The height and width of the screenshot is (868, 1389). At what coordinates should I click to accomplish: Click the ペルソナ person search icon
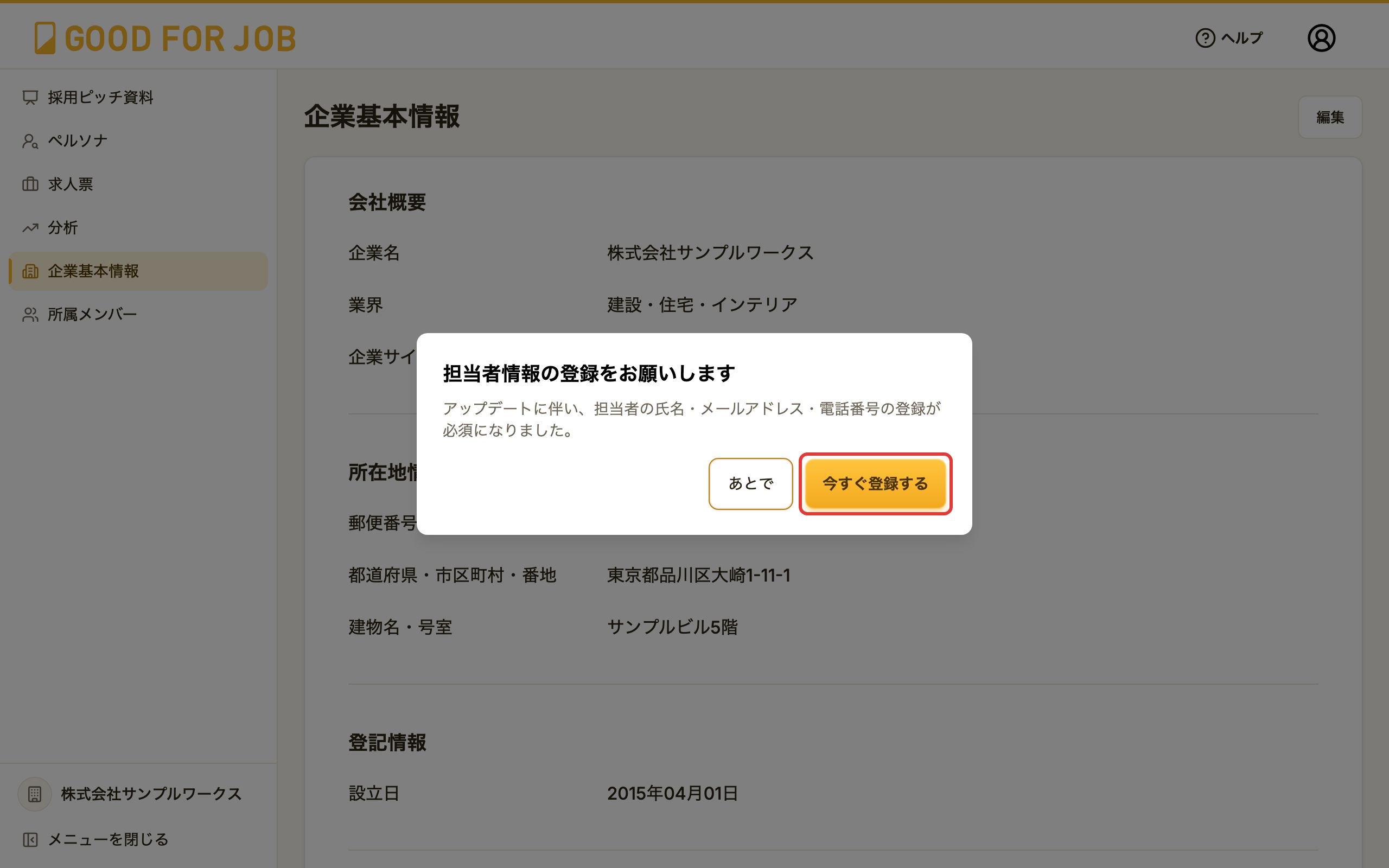click(30, 141)
